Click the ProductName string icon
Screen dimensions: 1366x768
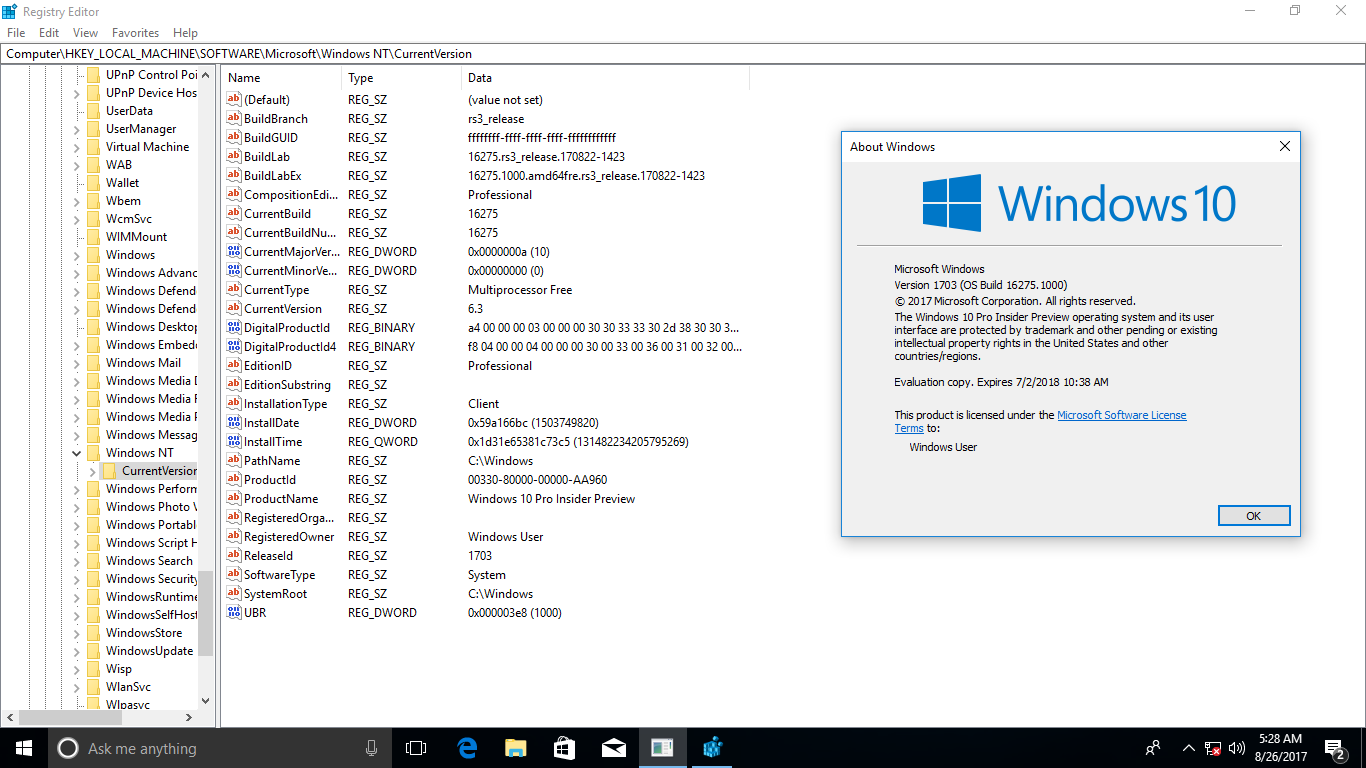(x=234, y=498)
